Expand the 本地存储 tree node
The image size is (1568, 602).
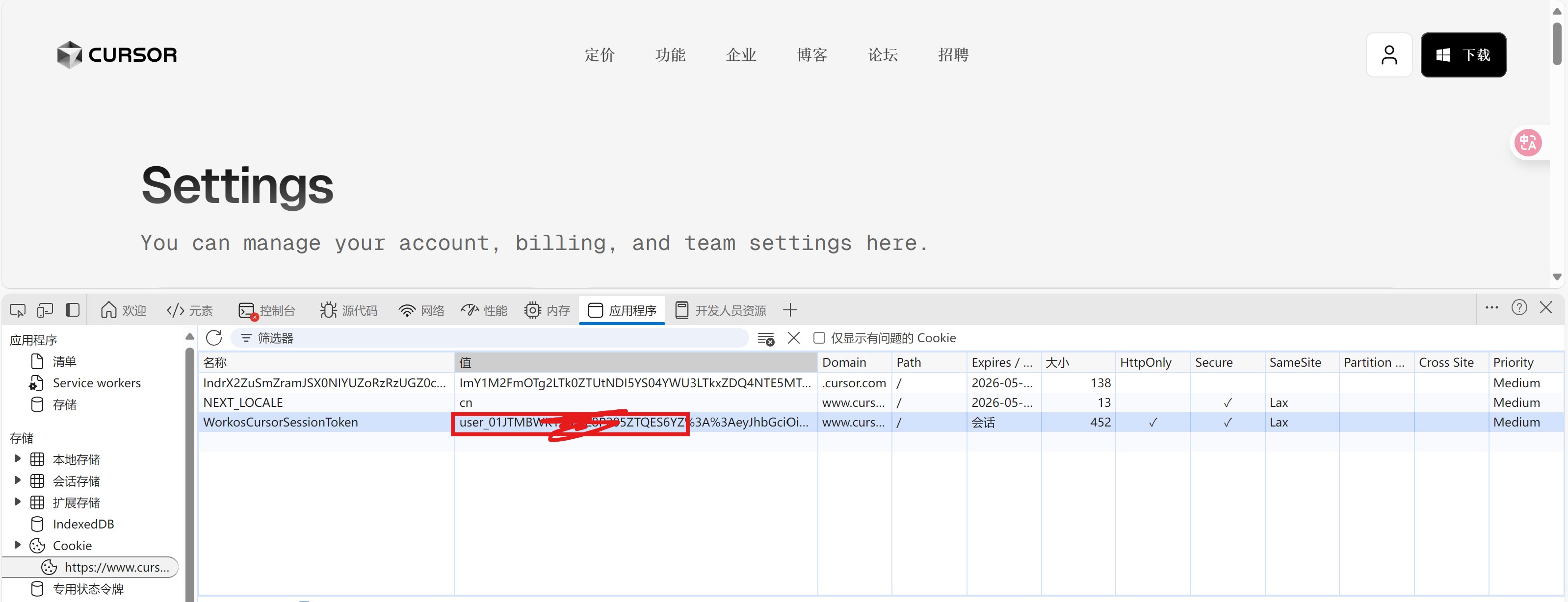18,459
